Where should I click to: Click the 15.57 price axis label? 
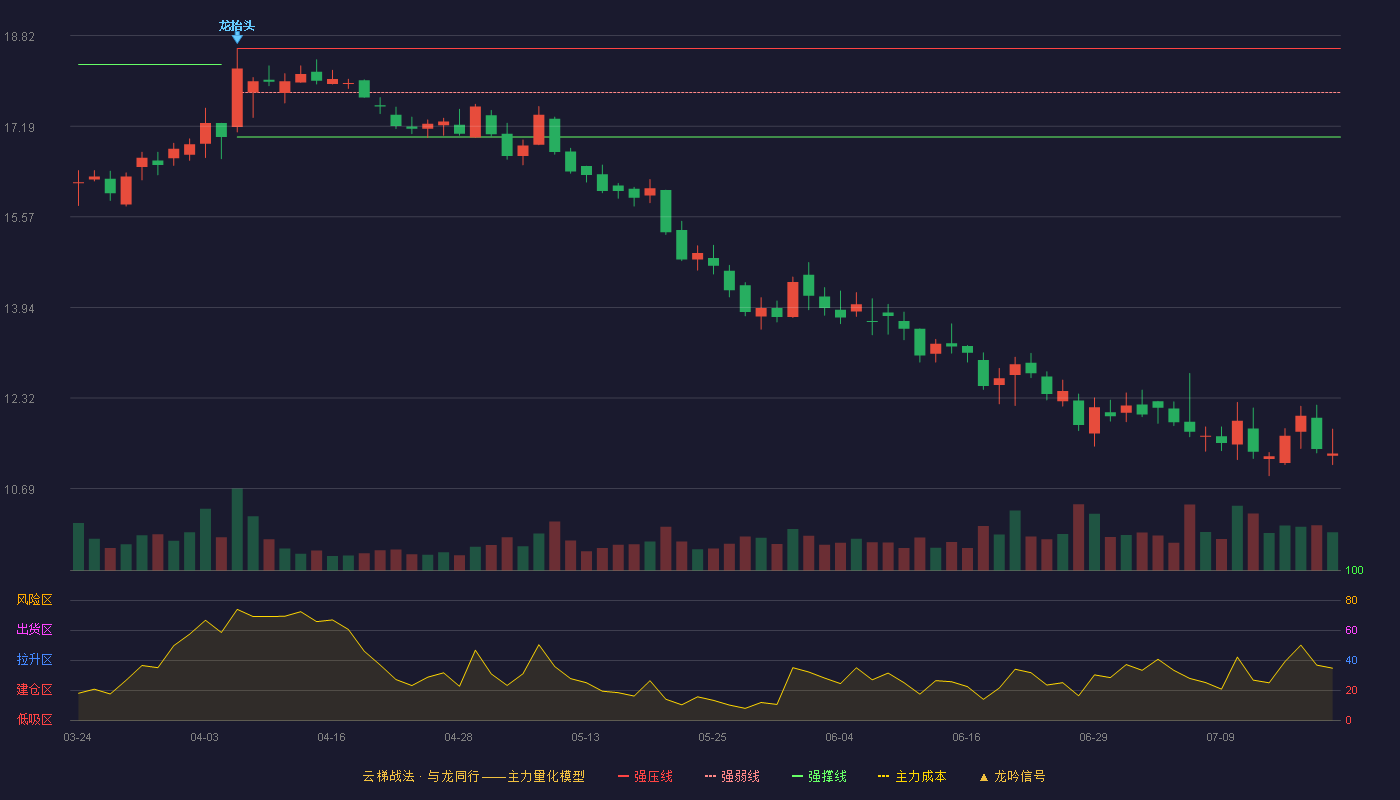tap(19, 217)
